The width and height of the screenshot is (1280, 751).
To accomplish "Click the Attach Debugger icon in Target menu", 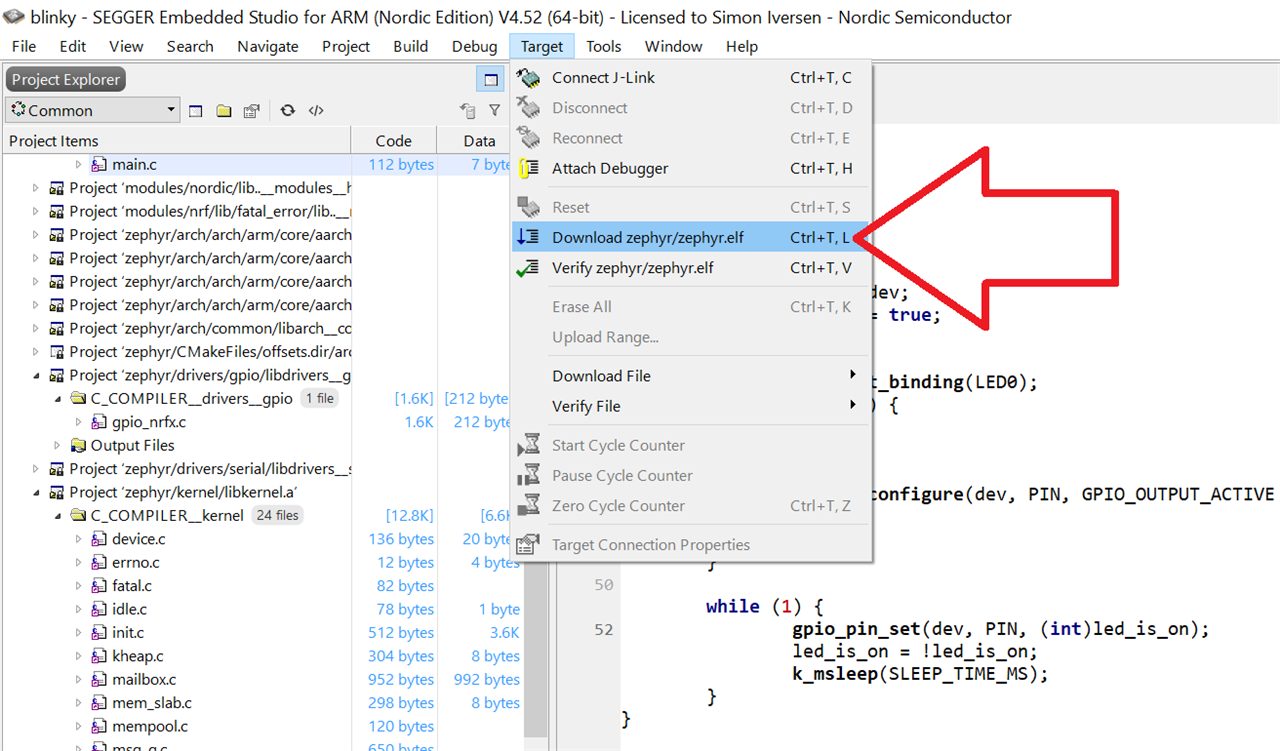I will (529, 169).
